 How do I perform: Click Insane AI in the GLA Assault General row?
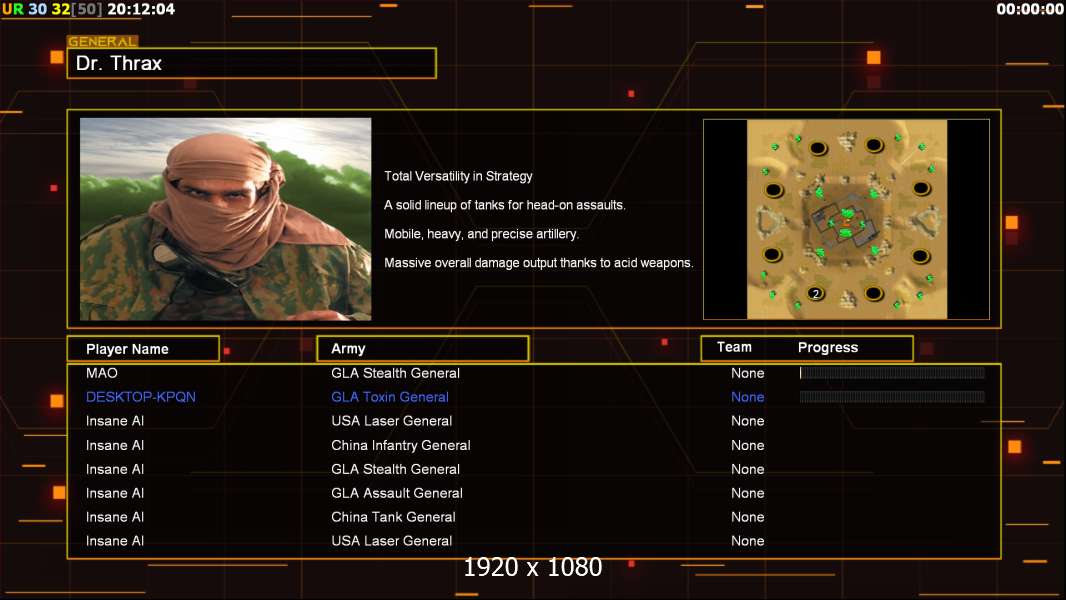coord(115,493)
